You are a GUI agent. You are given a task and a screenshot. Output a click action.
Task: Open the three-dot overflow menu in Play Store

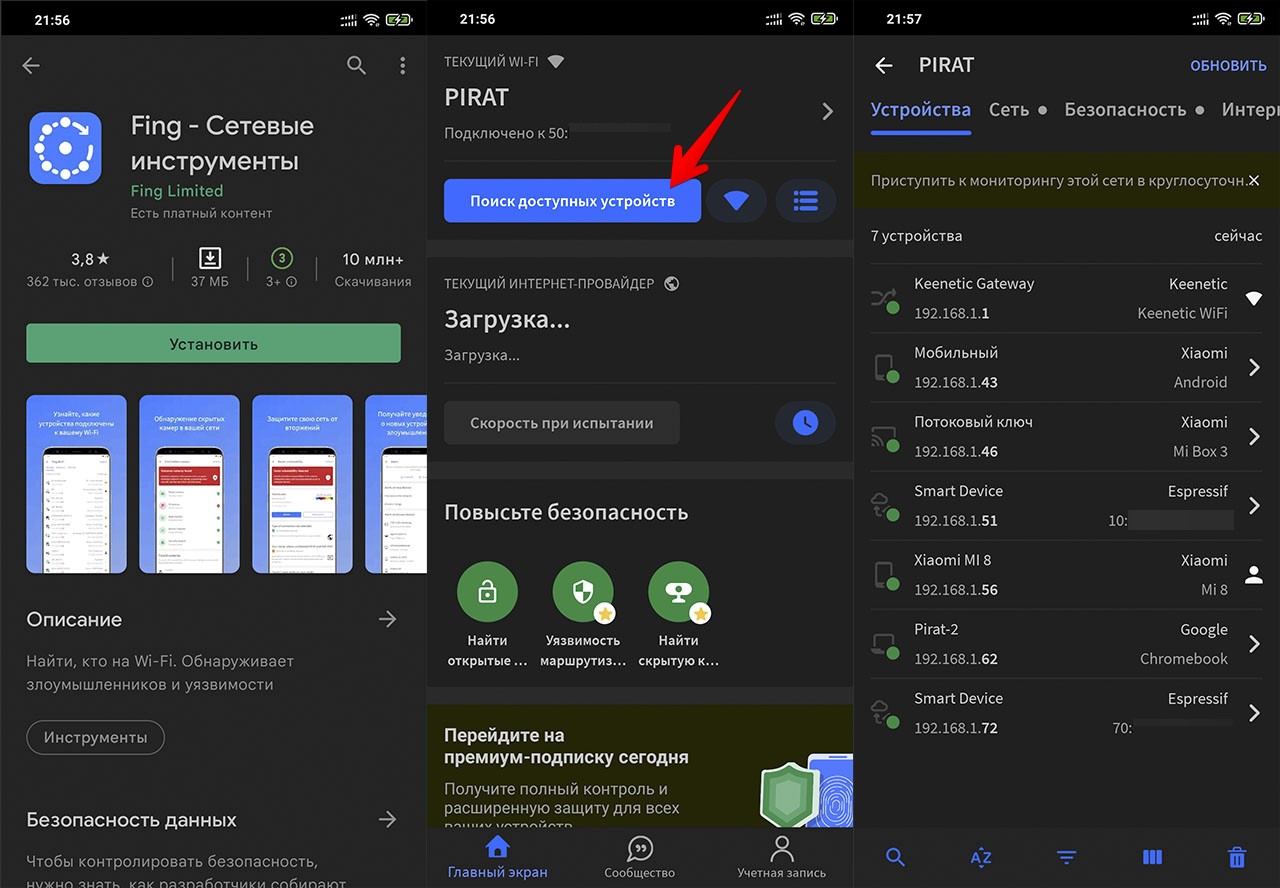(x=403, y=65)
